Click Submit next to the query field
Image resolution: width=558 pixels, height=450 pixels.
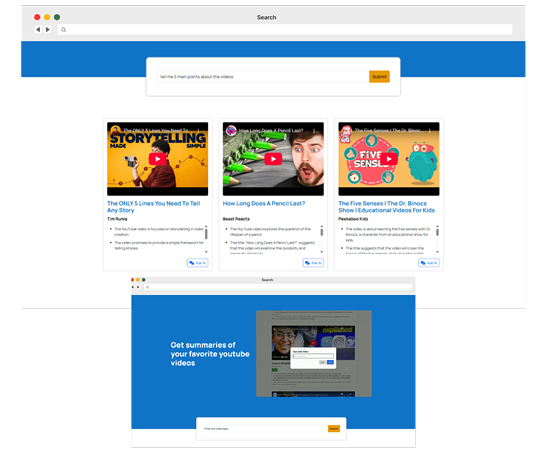pyautogui.click(x=379, y=76)
